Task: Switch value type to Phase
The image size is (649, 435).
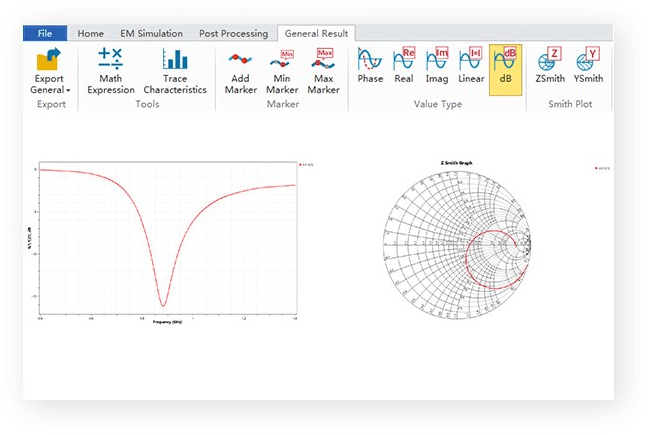Action: (370, 66)
